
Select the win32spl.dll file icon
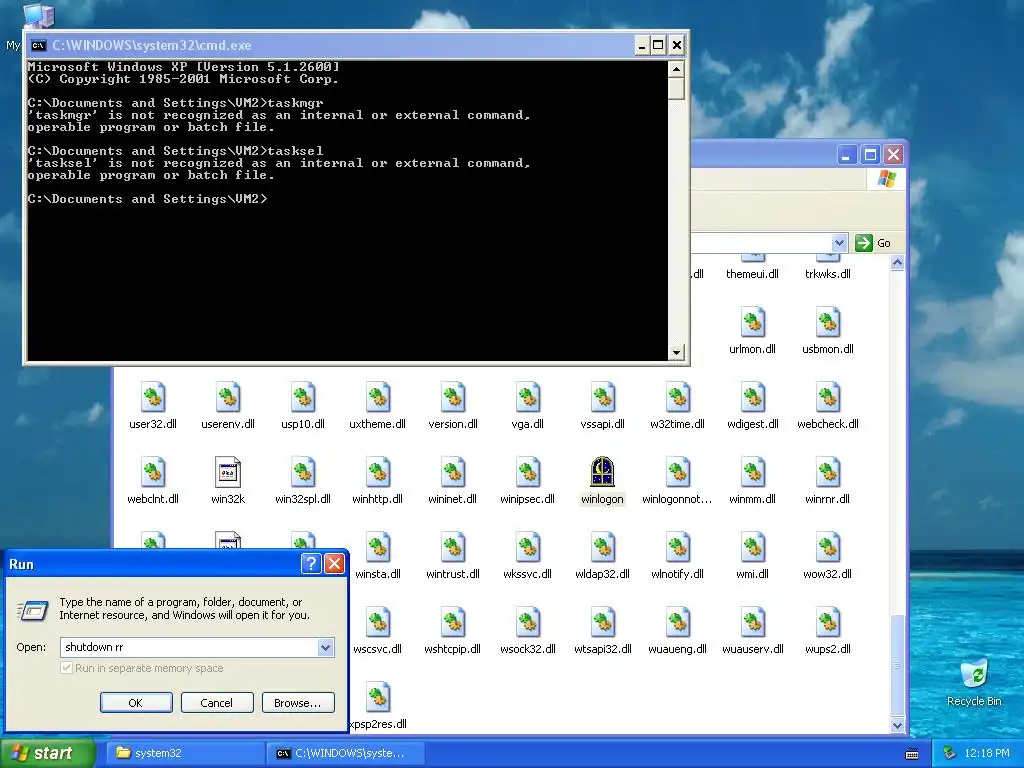click(x=303, y=473)
